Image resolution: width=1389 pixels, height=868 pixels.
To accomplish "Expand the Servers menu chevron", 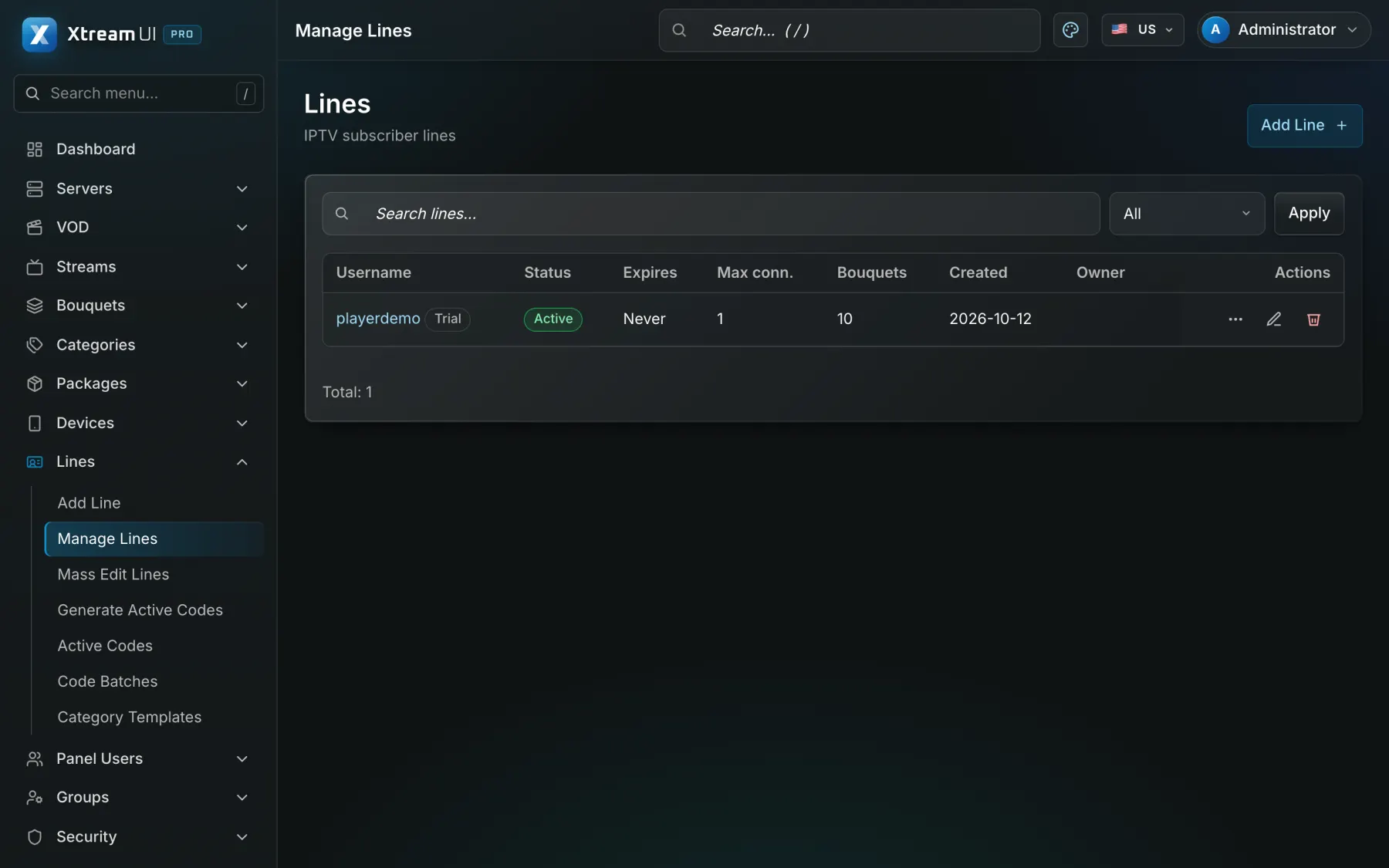I will (x=242, y=189).
